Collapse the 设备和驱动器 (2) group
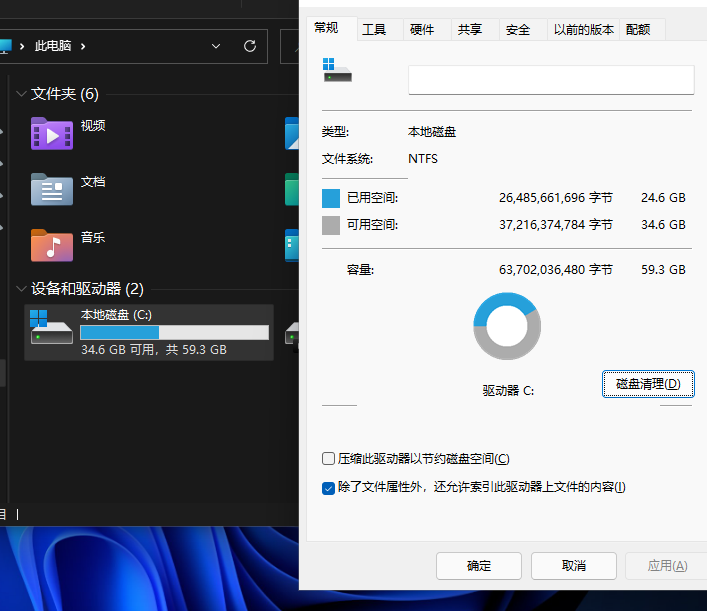The height and width of the screenshot is (611, 707). pos(20,289)
